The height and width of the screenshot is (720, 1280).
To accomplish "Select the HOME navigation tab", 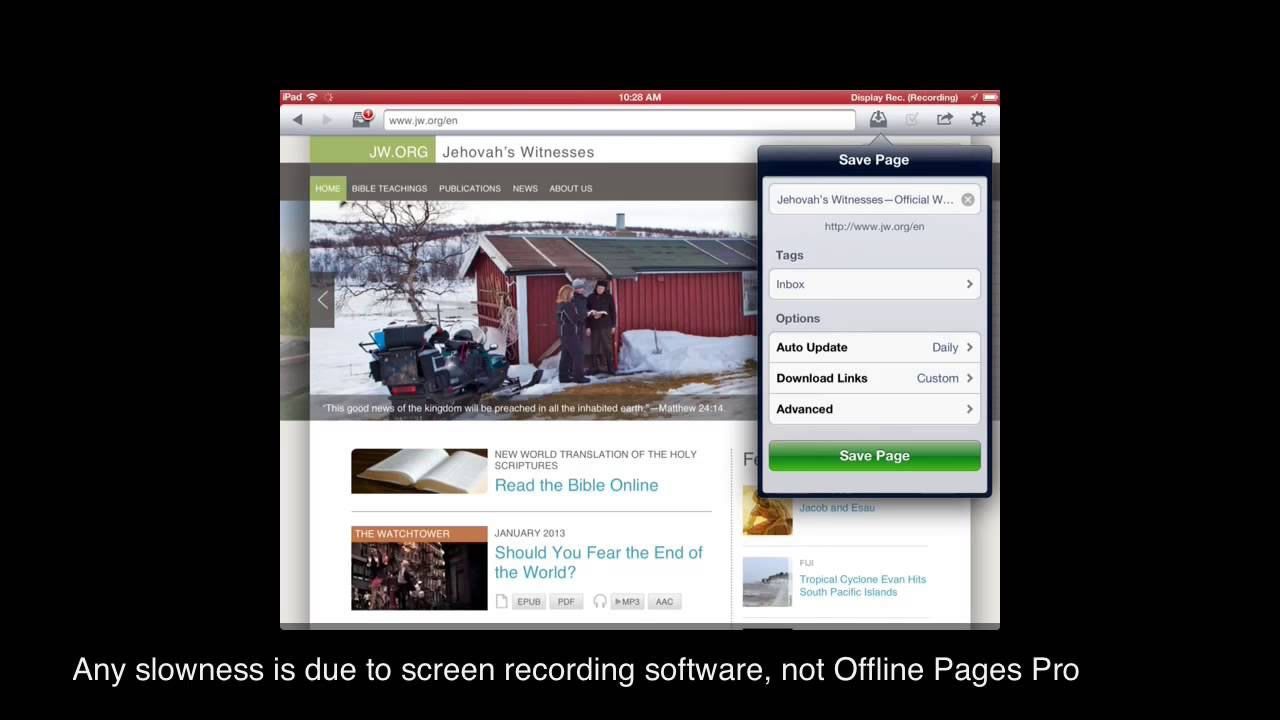I will [328, 188].
